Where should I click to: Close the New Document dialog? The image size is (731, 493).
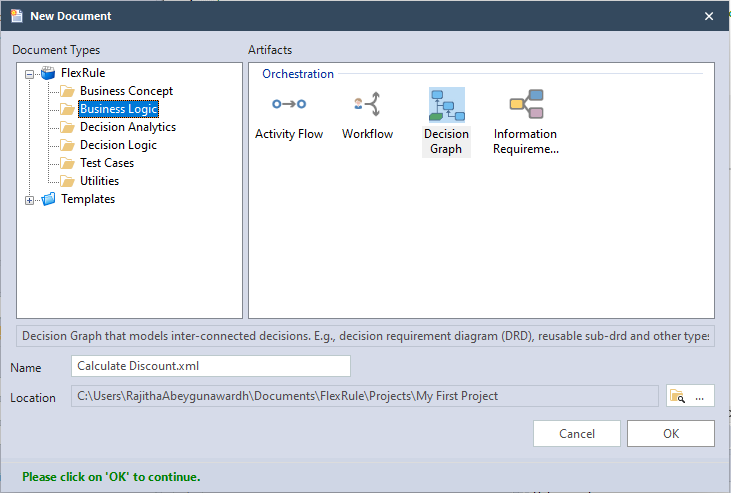709,16
